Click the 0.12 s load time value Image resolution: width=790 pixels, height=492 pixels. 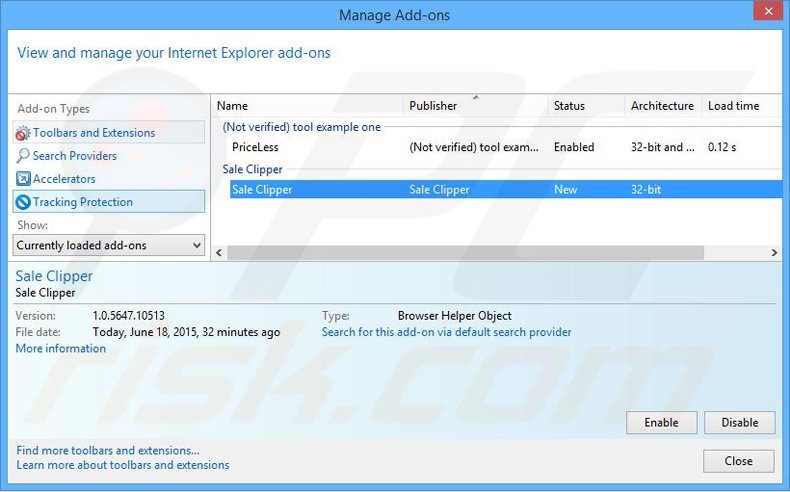[721, 147]
